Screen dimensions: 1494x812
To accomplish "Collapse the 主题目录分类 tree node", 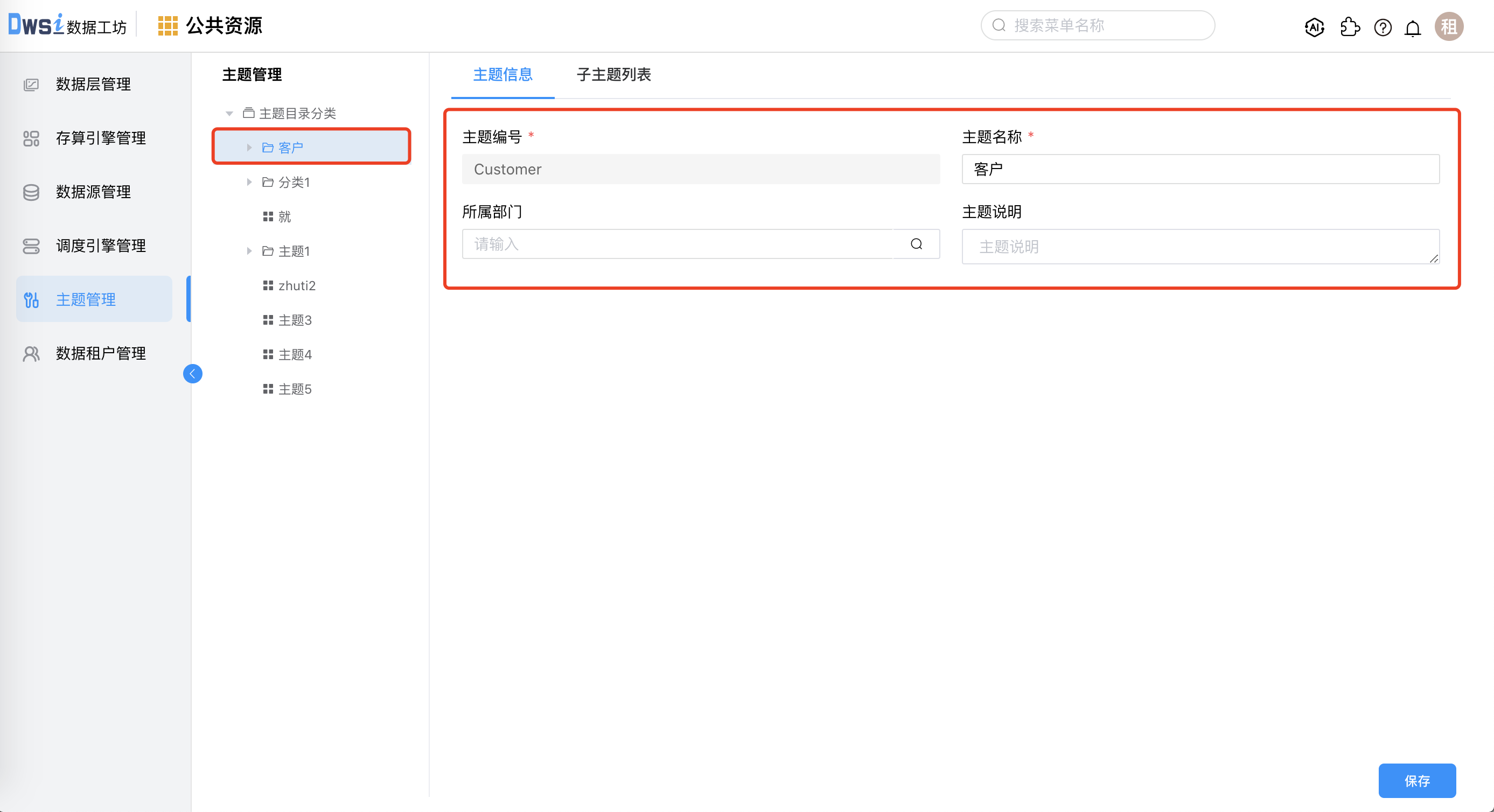I will pos(228,113).
